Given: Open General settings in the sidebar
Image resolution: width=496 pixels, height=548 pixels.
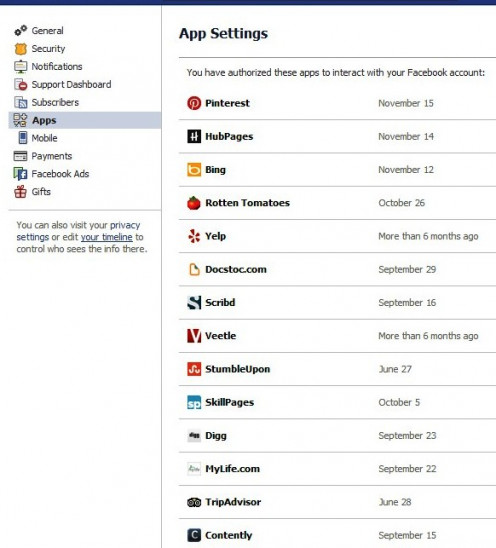Looking at the screenshot, I should (48, 31).
